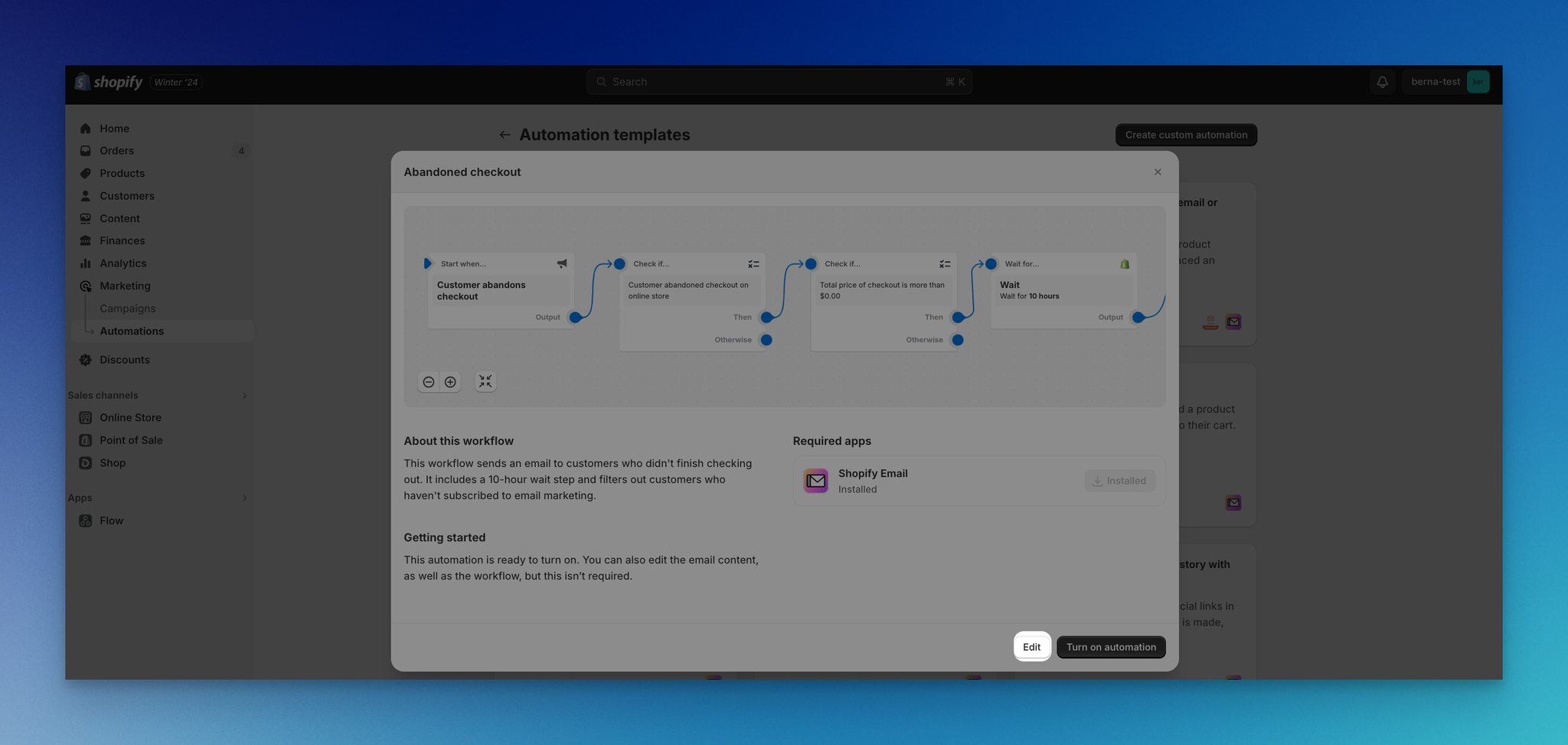1568x745 pixels.
Task: Click the Shopify logo
Action: click(109, 82)
